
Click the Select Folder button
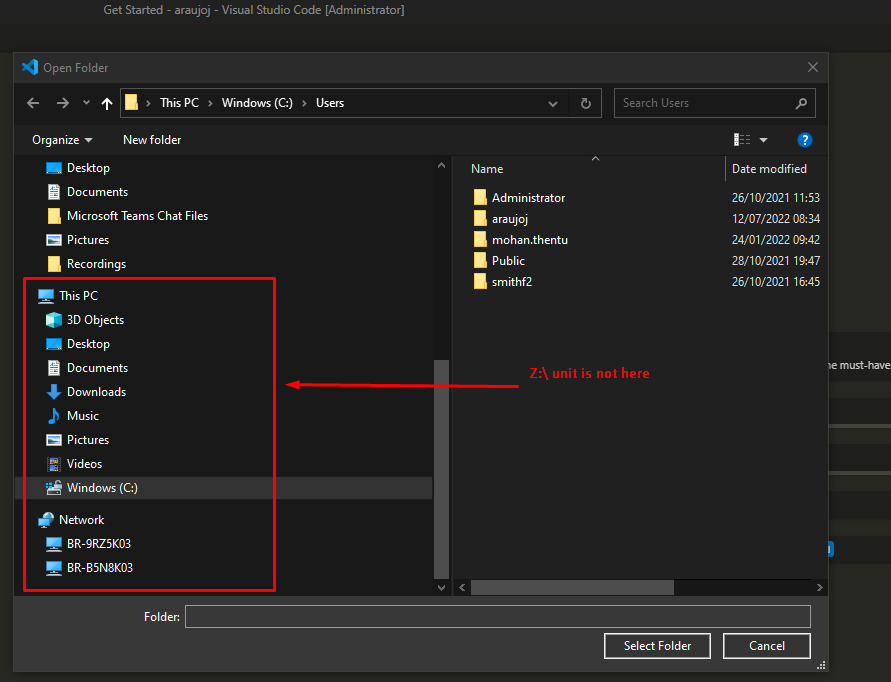point(657,646)
